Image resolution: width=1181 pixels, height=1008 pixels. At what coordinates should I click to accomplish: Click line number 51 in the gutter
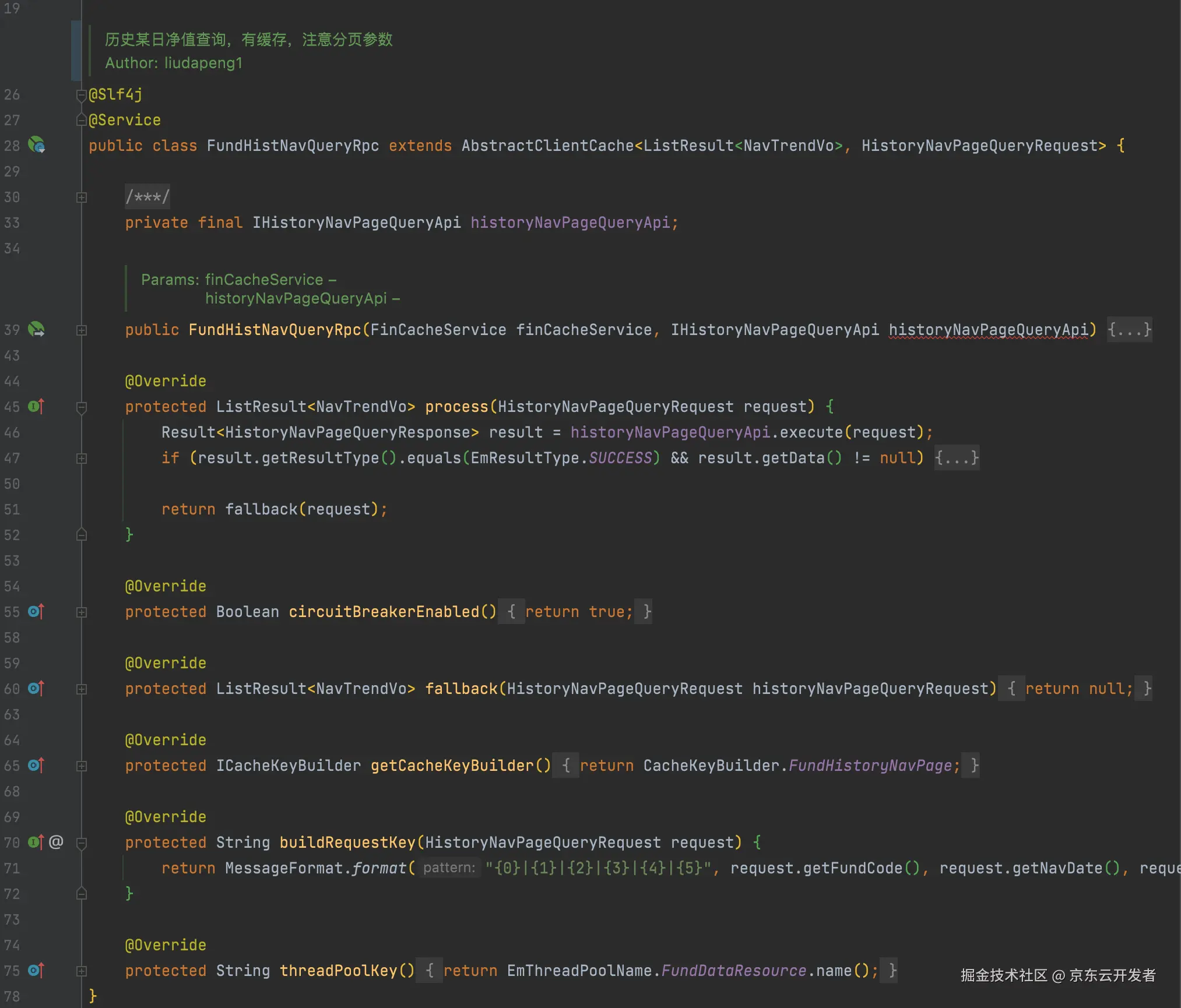[12, 510]
